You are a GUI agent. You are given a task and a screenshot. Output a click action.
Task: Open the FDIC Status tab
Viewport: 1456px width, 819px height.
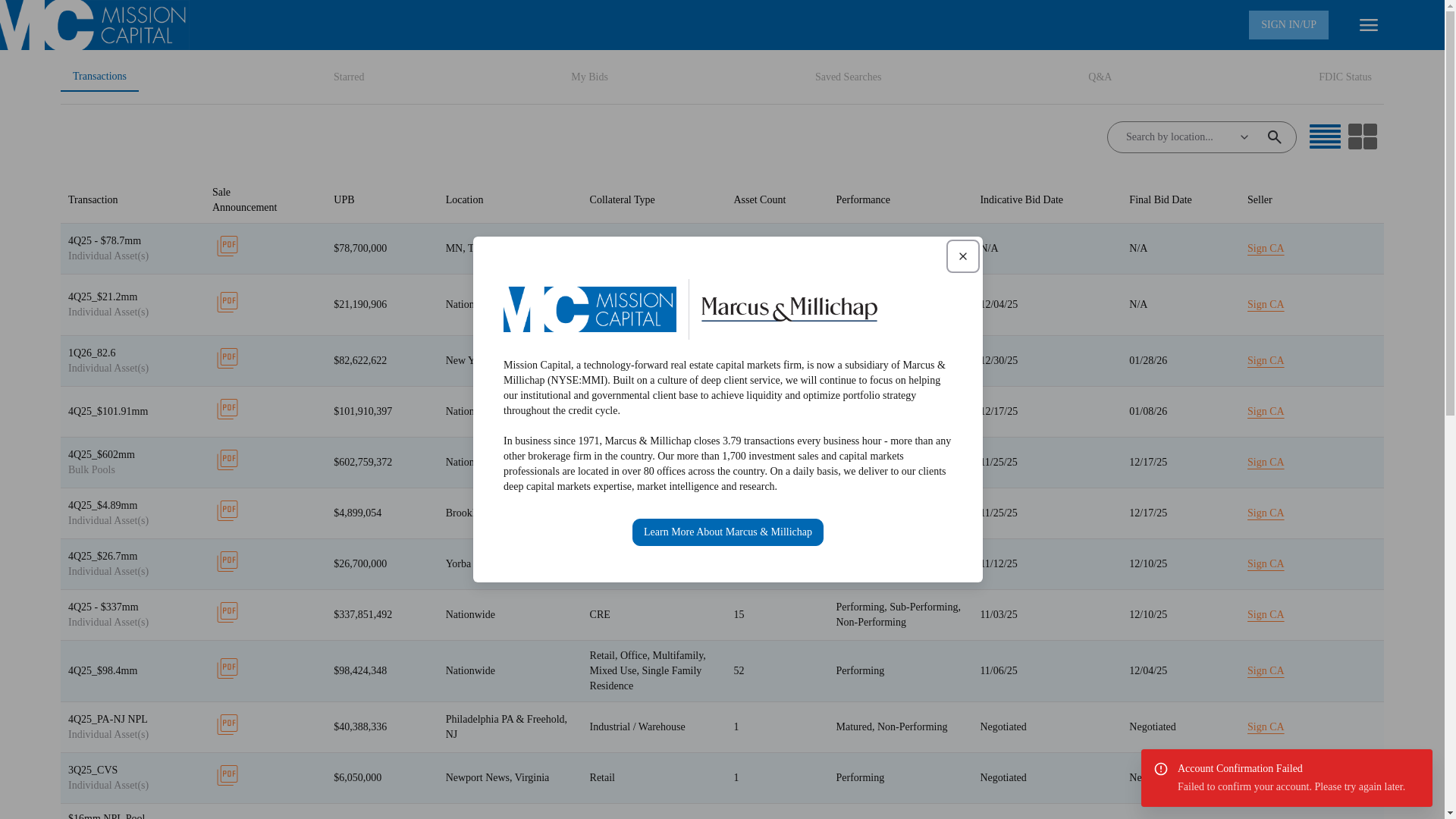coord(1345,77)
